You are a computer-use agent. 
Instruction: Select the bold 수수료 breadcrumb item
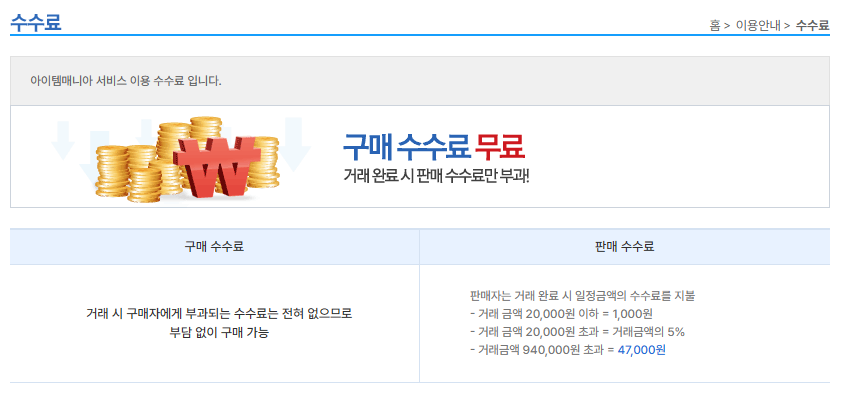pos(813,25)
